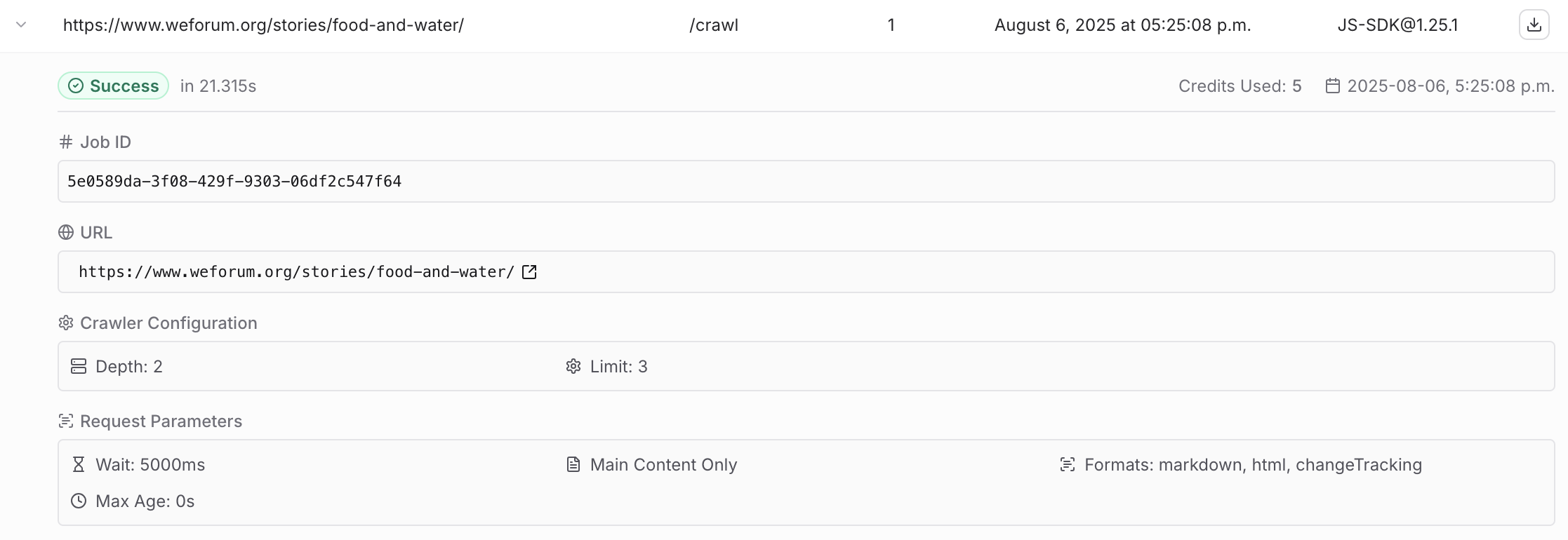Viewport: 1568px width, 540px height.
Task: Click the calendar icon near date
Action: [1332, 86]
